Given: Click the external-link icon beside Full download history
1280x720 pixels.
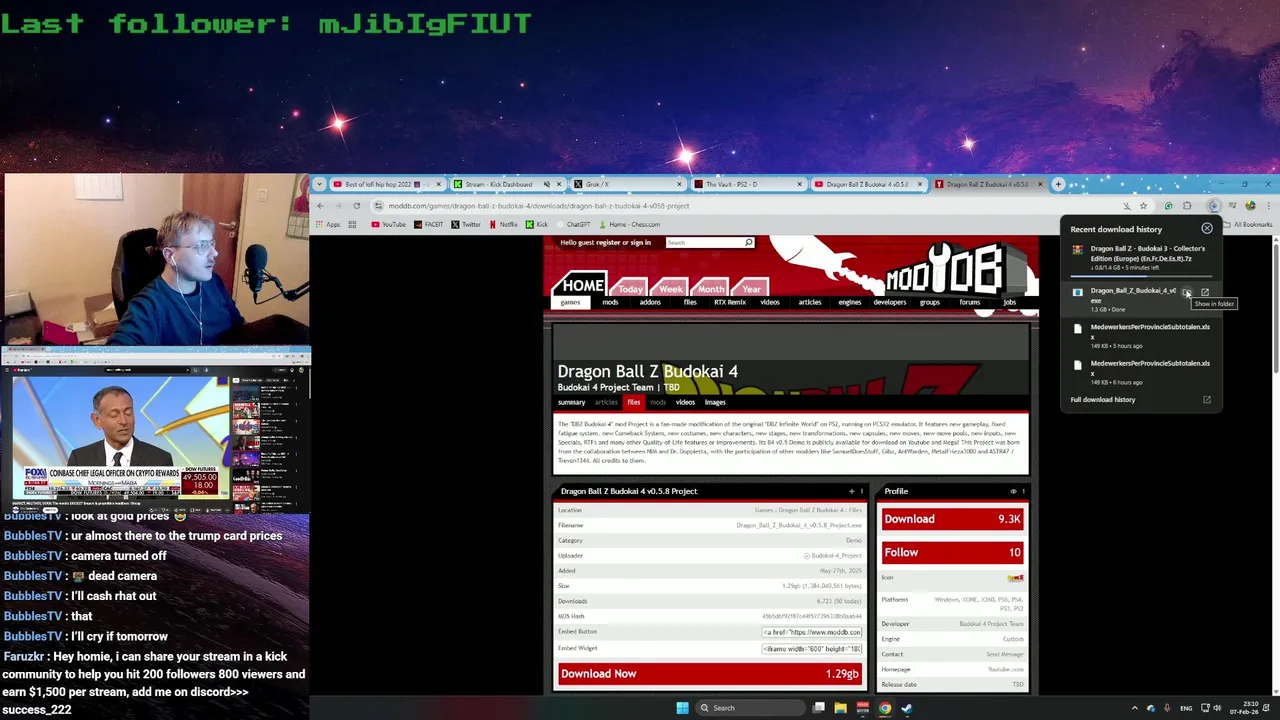Looking at the screenshot, I should click(1207, 400).
